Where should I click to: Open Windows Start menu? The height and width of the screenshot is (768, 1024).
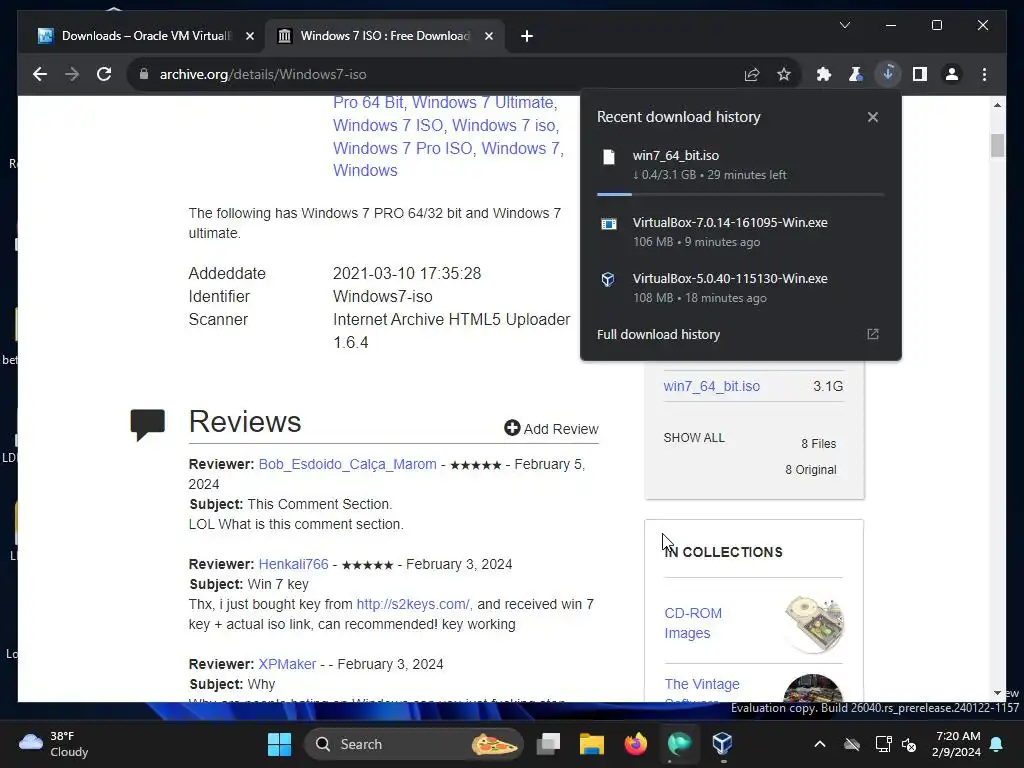coord(280,744)
